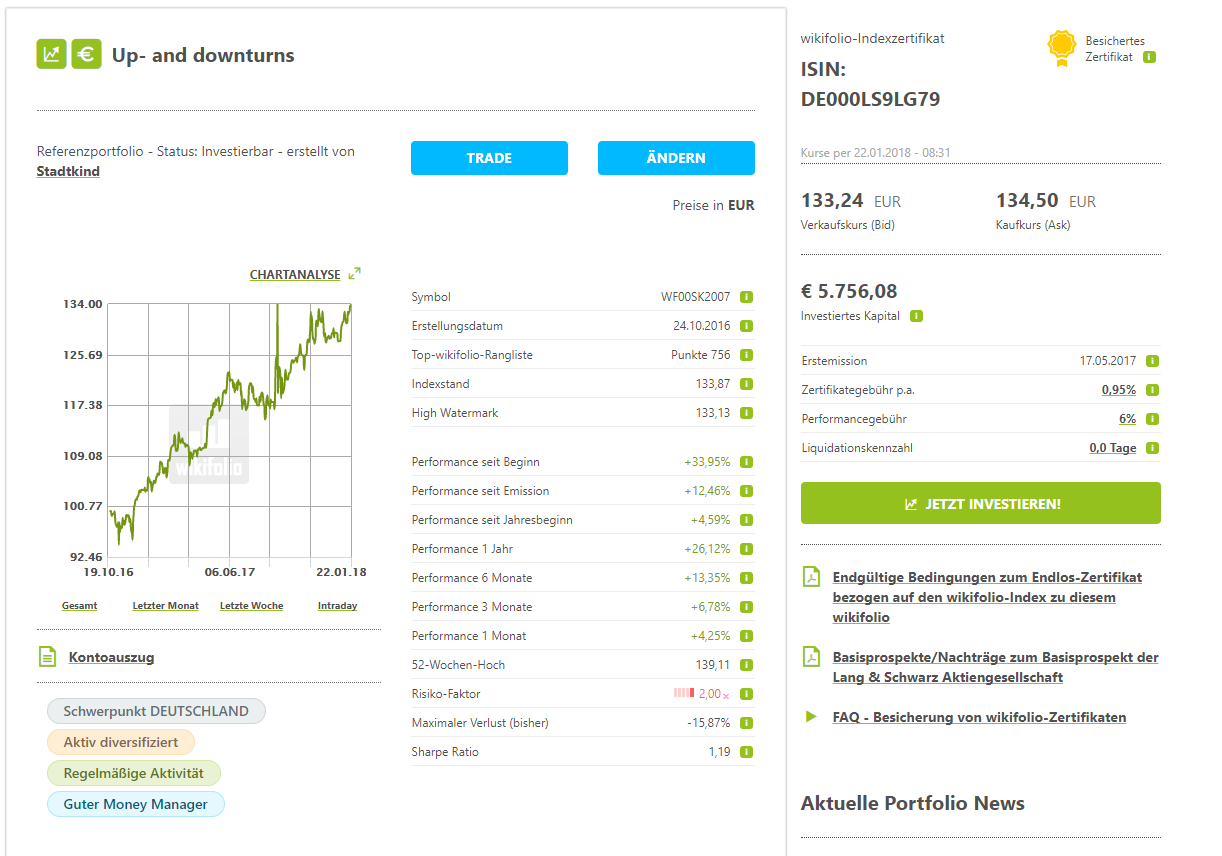Click the green euro icon beside the title
Viewport: 1222px width, 856px height.
[x=86, y=54]
